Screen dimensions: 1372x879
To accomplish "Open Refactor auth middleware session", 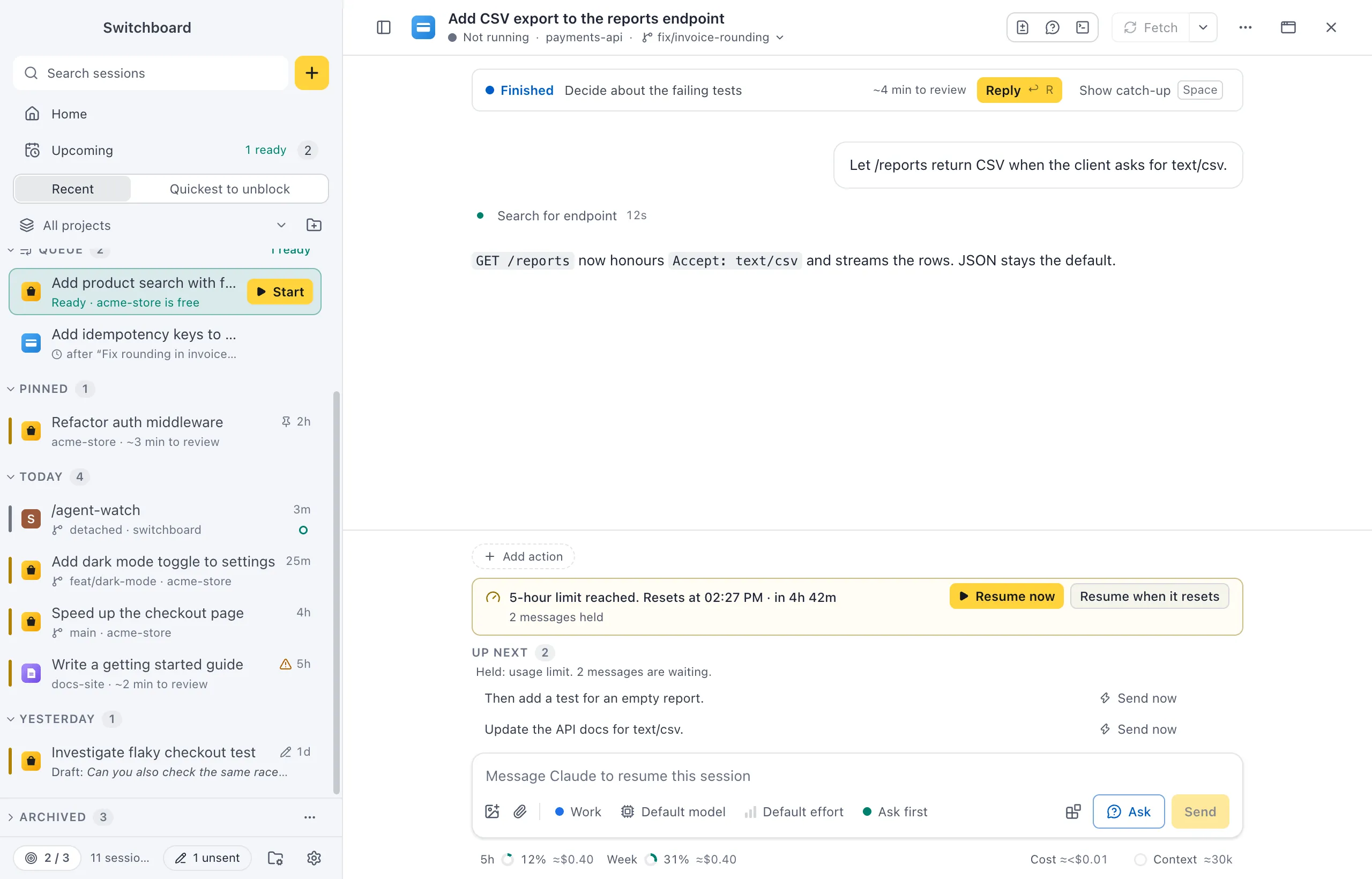I will click(166, 431).
